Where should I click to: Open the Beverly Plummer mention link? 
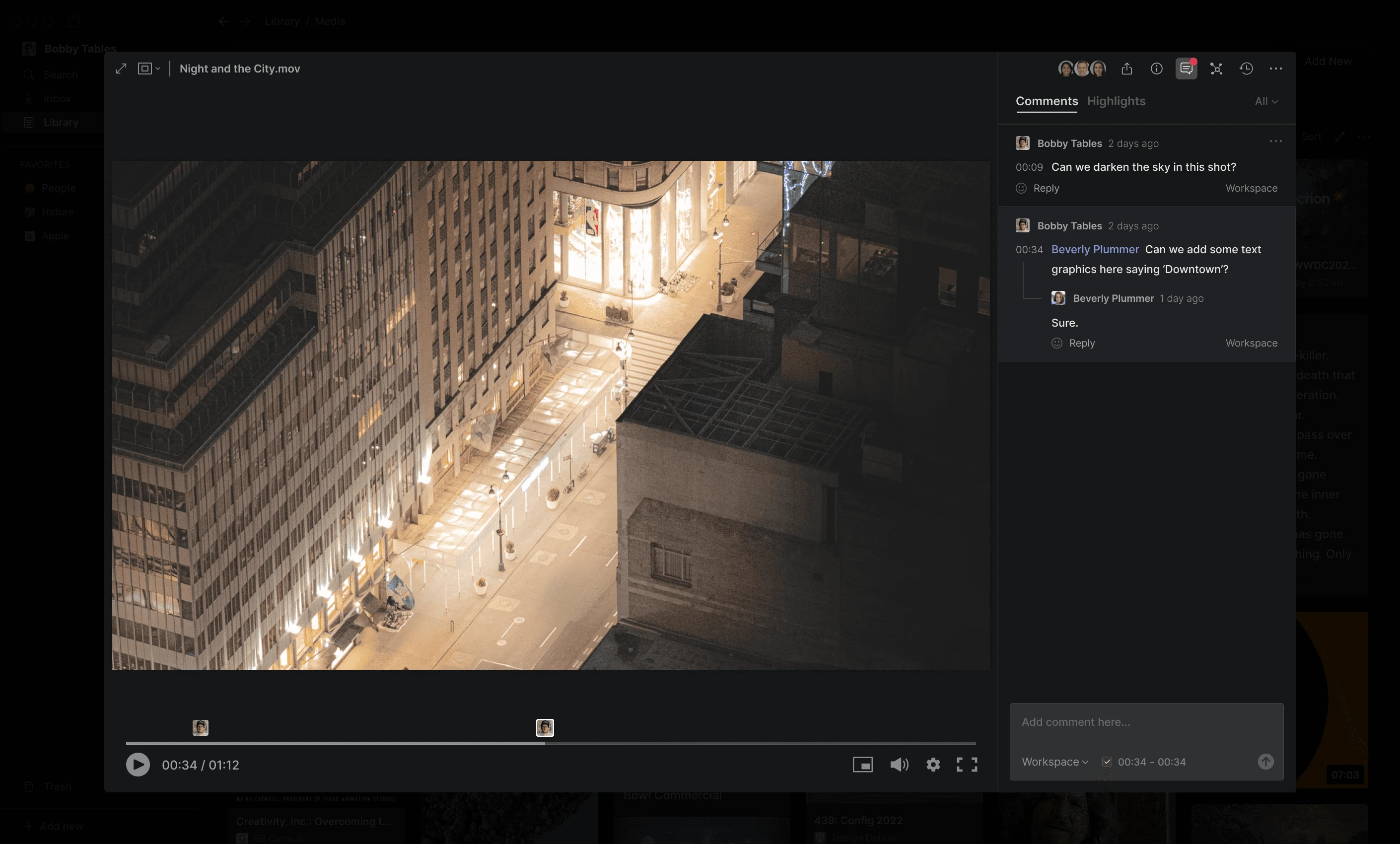pyautogui.click(x=1095, y=250)
